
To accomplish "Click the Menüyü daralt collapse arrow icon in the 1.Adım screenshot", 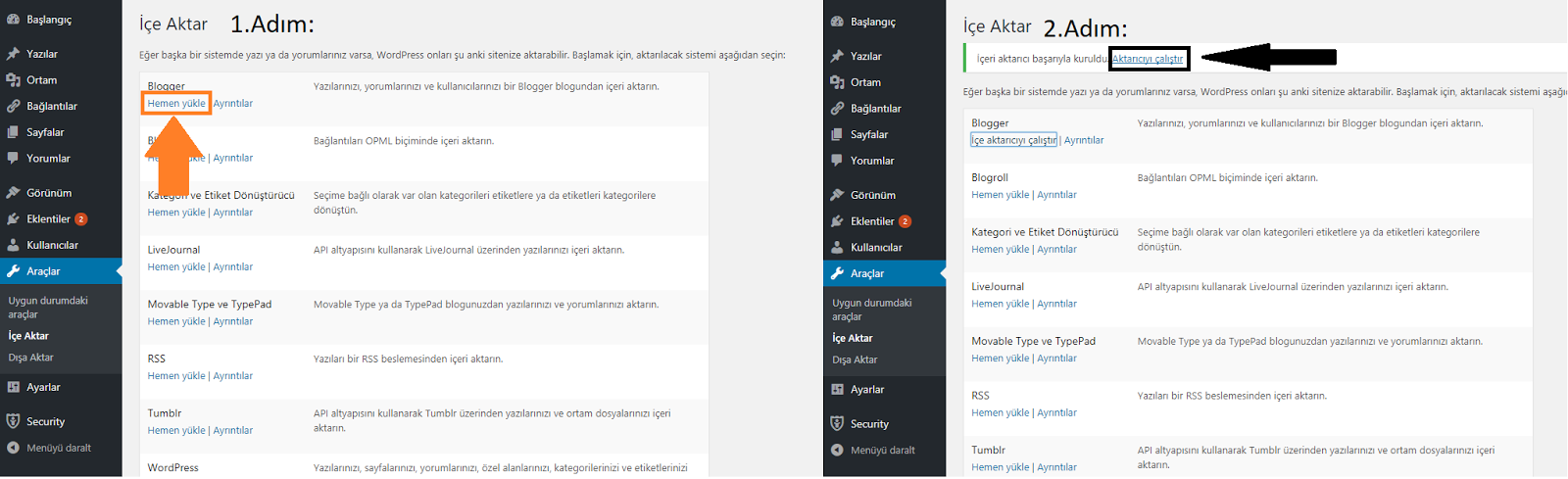I will click(13, 448).
